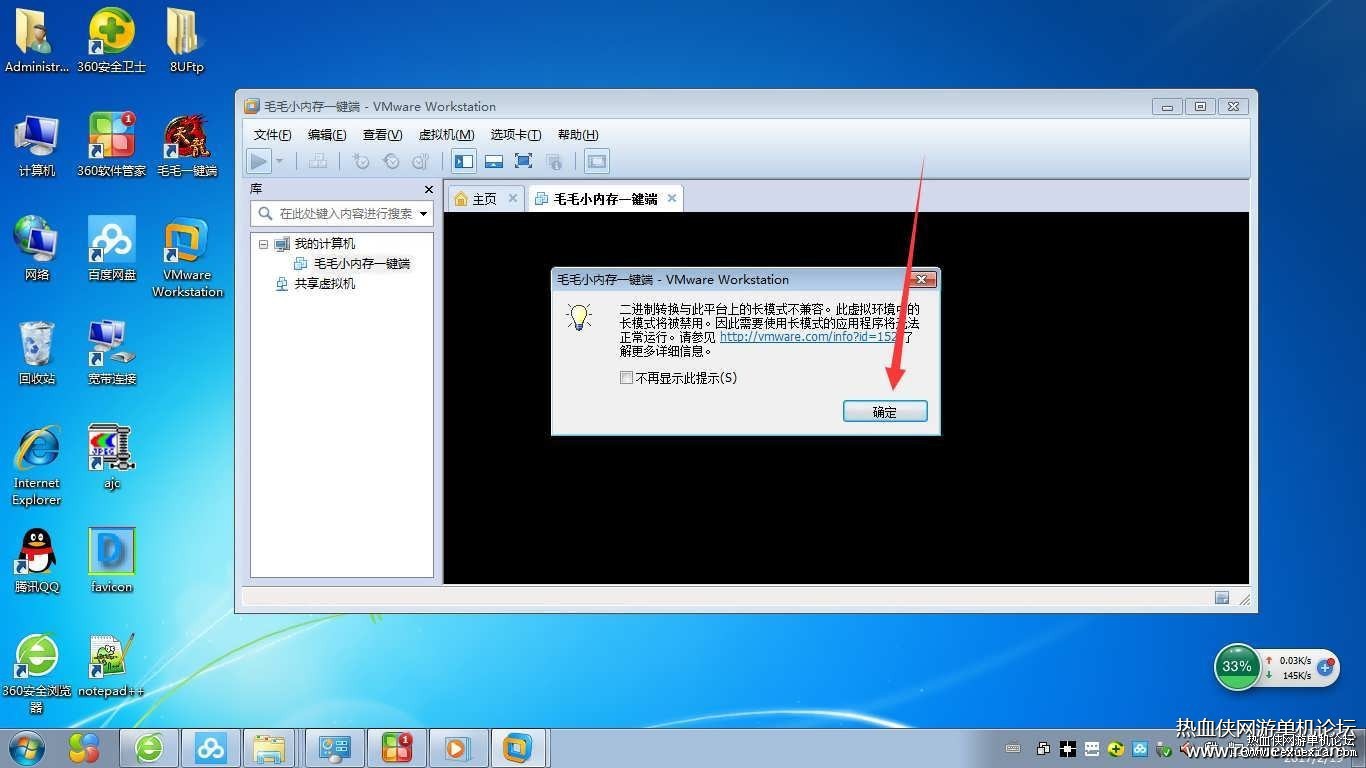This screenshot has width=1366, height=768.
Task: Select 我的计算机 in the library tree
Action: (324, 244)
